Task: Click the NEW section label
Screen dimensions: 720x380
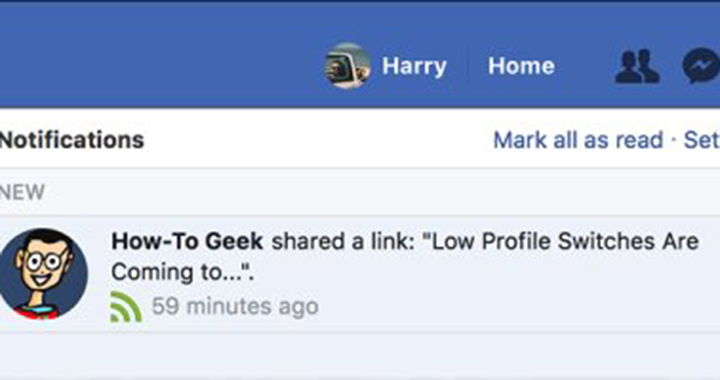Action: pyautogui.click(x=22, y=192)
